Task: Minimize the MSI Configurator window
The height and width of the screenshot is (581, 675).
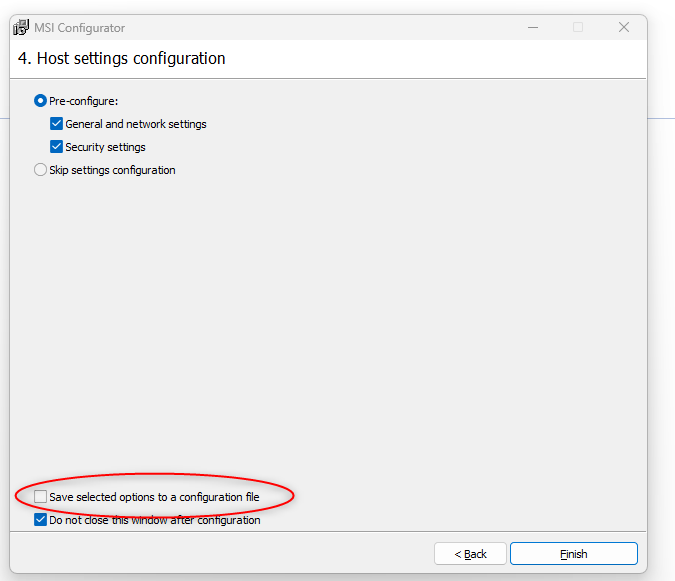Action: click(x=533, y=28)
